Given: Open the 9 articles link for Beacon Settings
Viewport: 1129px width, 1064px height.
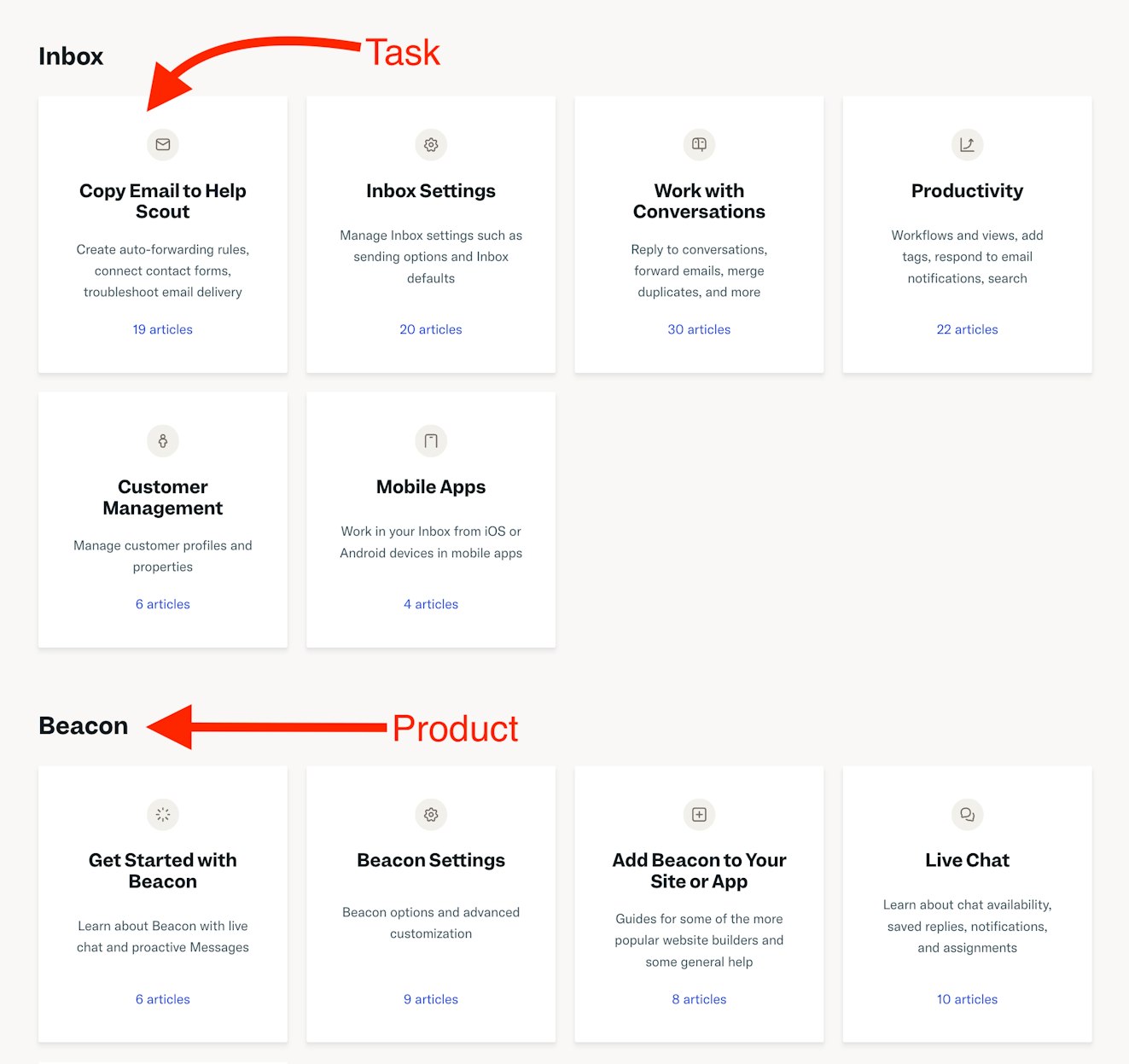Looking at the screenshot, I should tap(431, 999).
